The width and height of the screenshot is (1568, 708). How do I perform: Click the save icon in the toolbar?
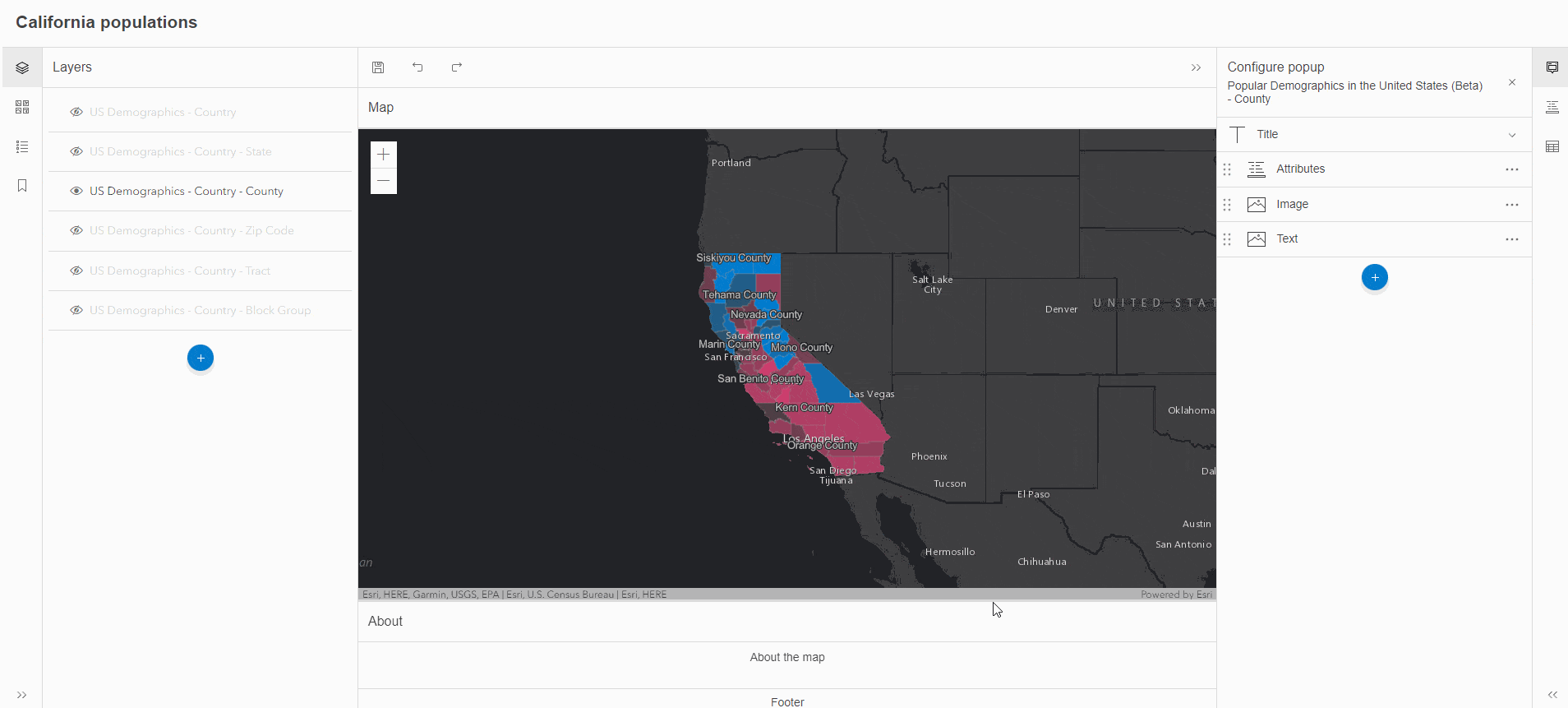[x=378, y=67]
